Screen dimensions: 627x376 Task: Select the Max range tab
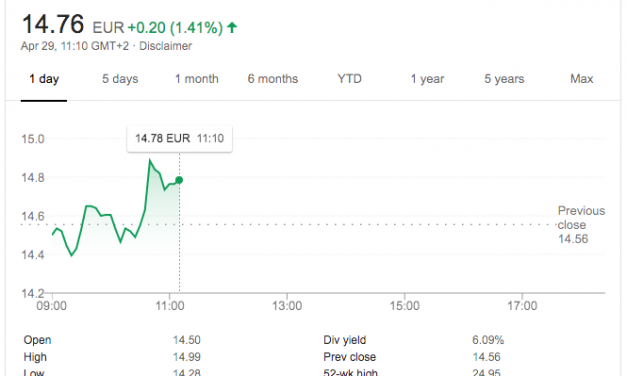coord(581,79)
